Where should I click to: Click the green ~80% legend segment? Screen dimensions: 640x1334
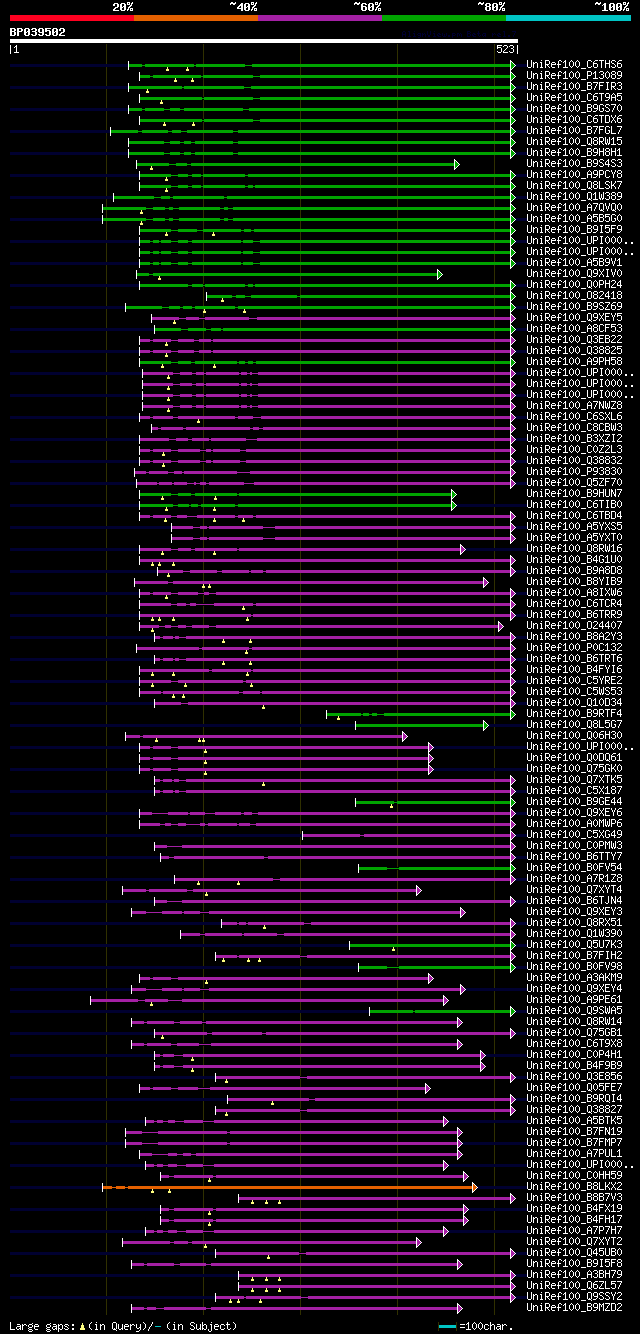444,17
